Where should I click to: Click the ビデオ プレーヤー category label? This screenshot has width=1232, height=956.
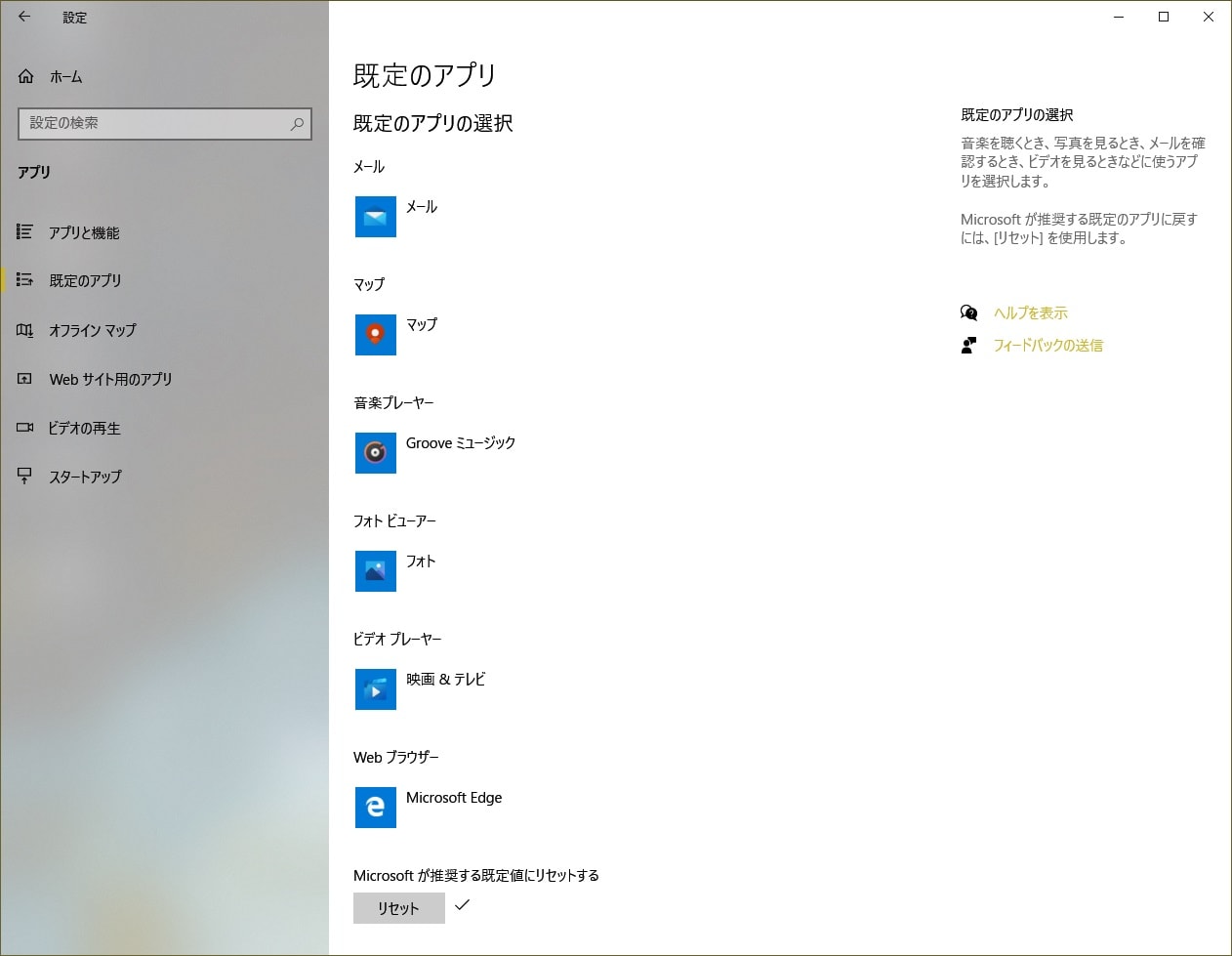(397, 639)
